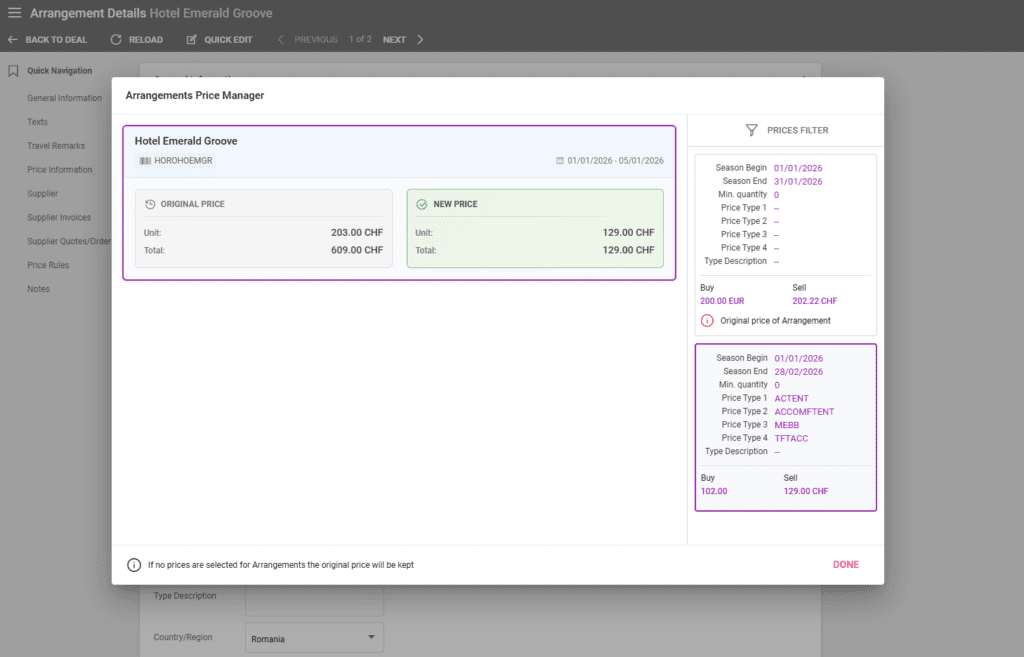
Task: Select the highlighted ACTENT season price card
Action: click(x=785, y=425)
